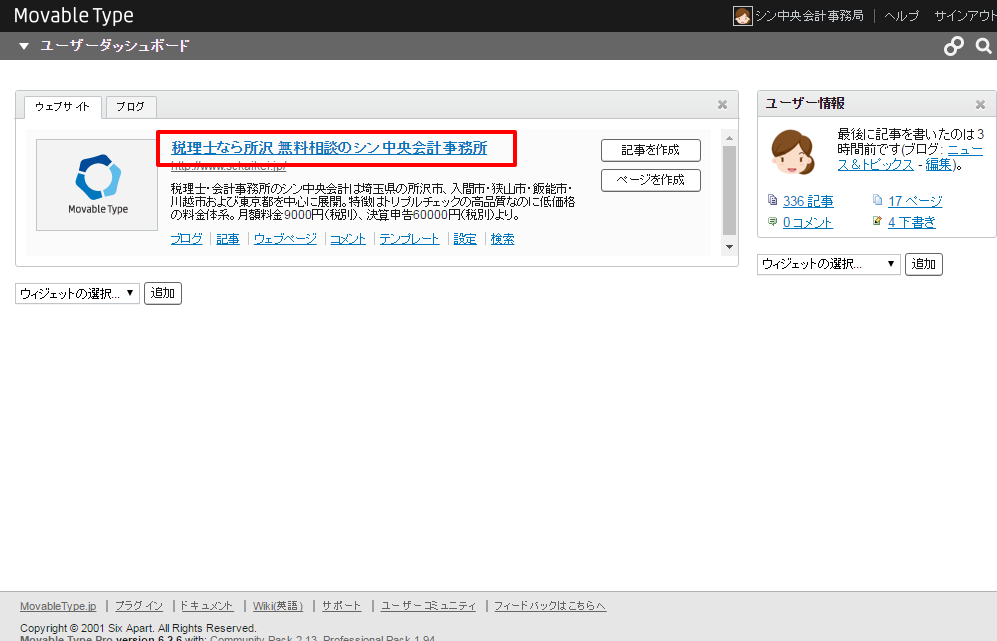The width and height of the screenshot is (997, 641).
Task: Open the 17 ページ link
Action: point(915,201)
